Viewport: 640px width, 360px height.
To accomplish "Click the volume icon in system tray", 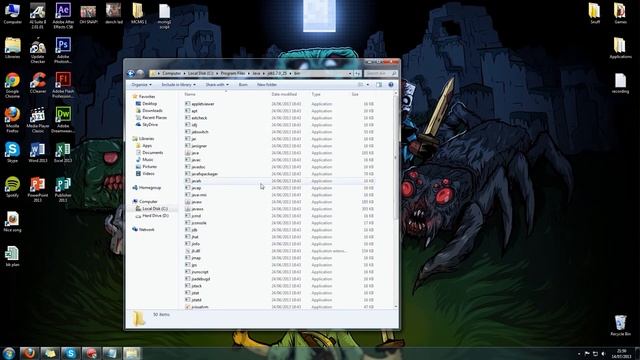I will [x=604, y=353].
